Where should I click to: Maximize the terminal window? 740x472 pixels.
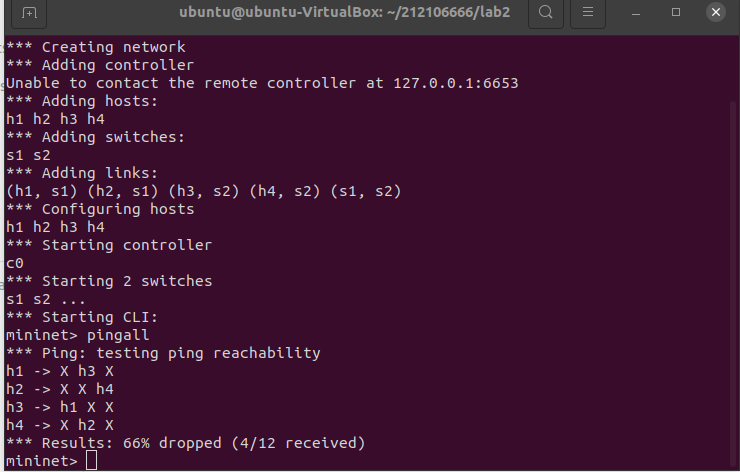click(676, 13)
